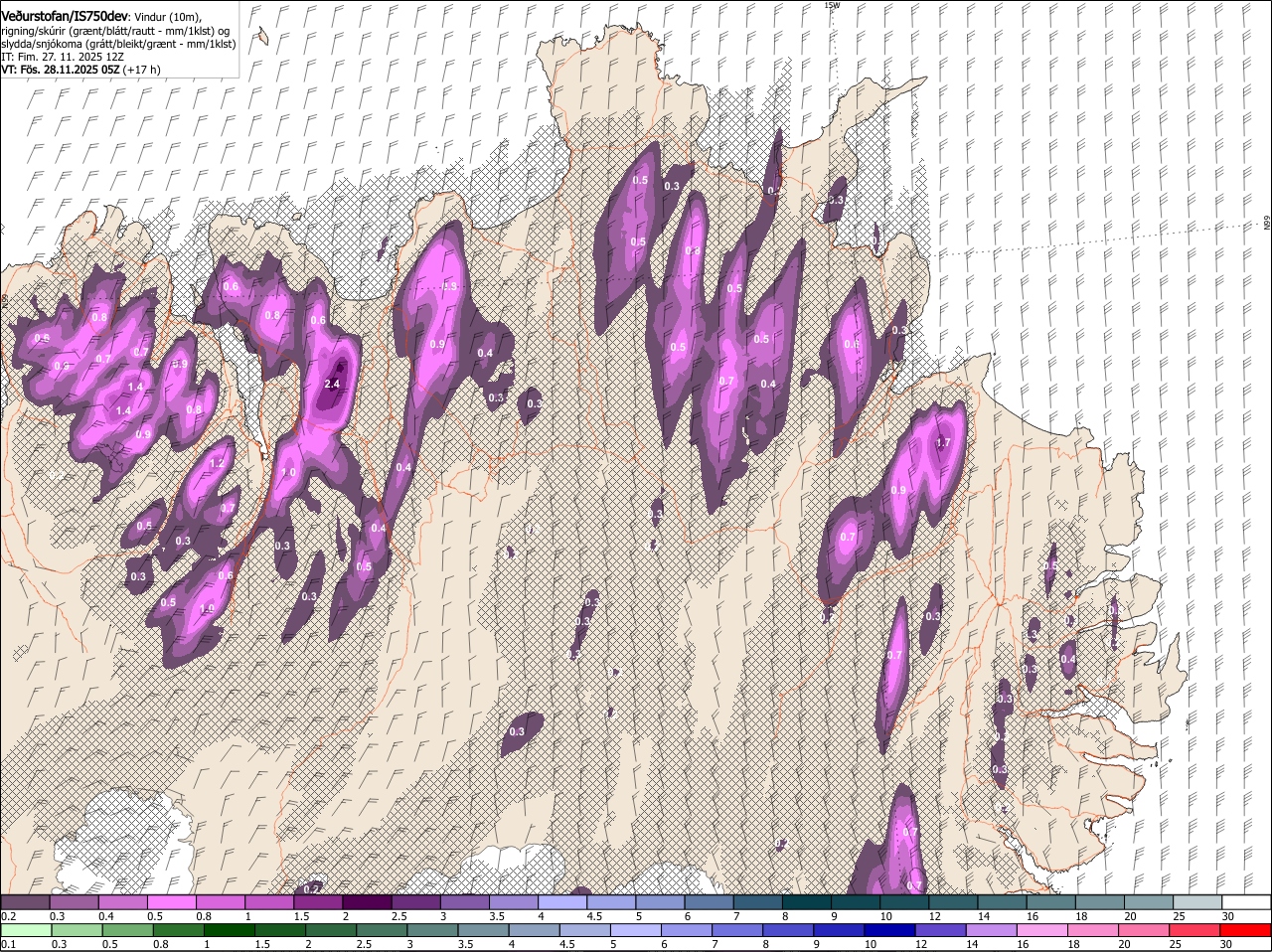Select the light grey swatch starting at 25 in upper scale

1196,902
